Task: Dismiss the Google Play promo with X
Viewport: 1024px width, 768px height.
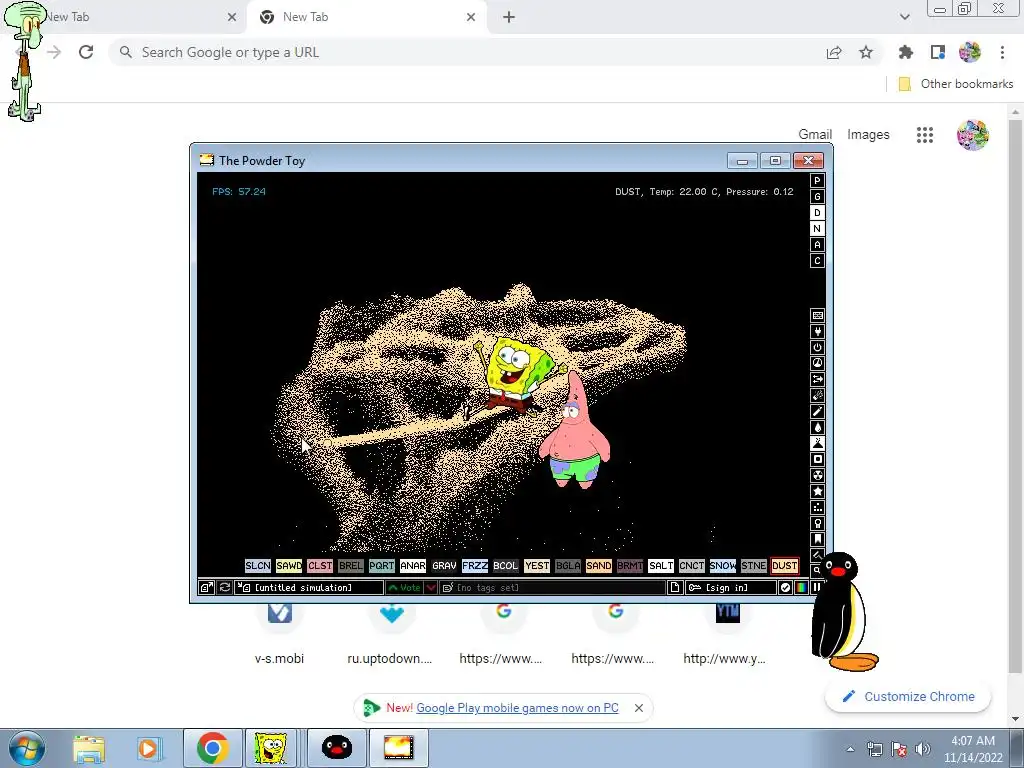Action: (x=639, y=708)
